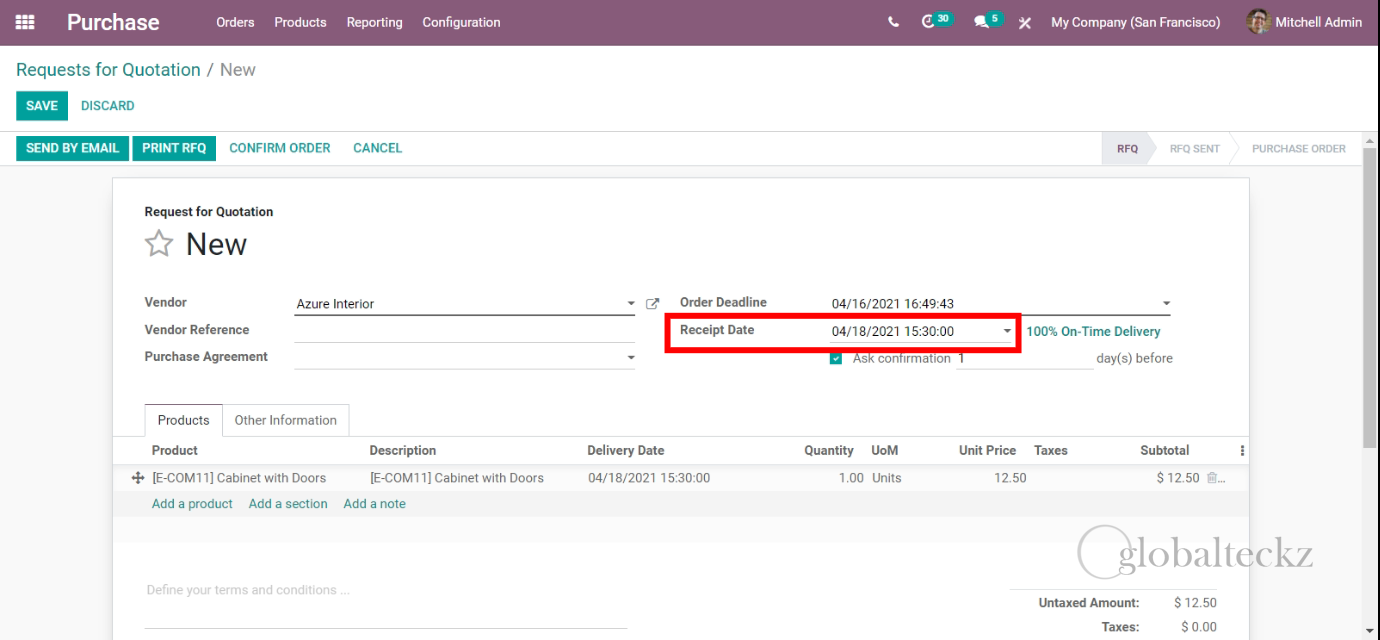The height and width of the screenshot is (640, 1380).
Task: Click the Mitchell Admin avatar image
Action: pyautogui.click(x=1258, y=22)
